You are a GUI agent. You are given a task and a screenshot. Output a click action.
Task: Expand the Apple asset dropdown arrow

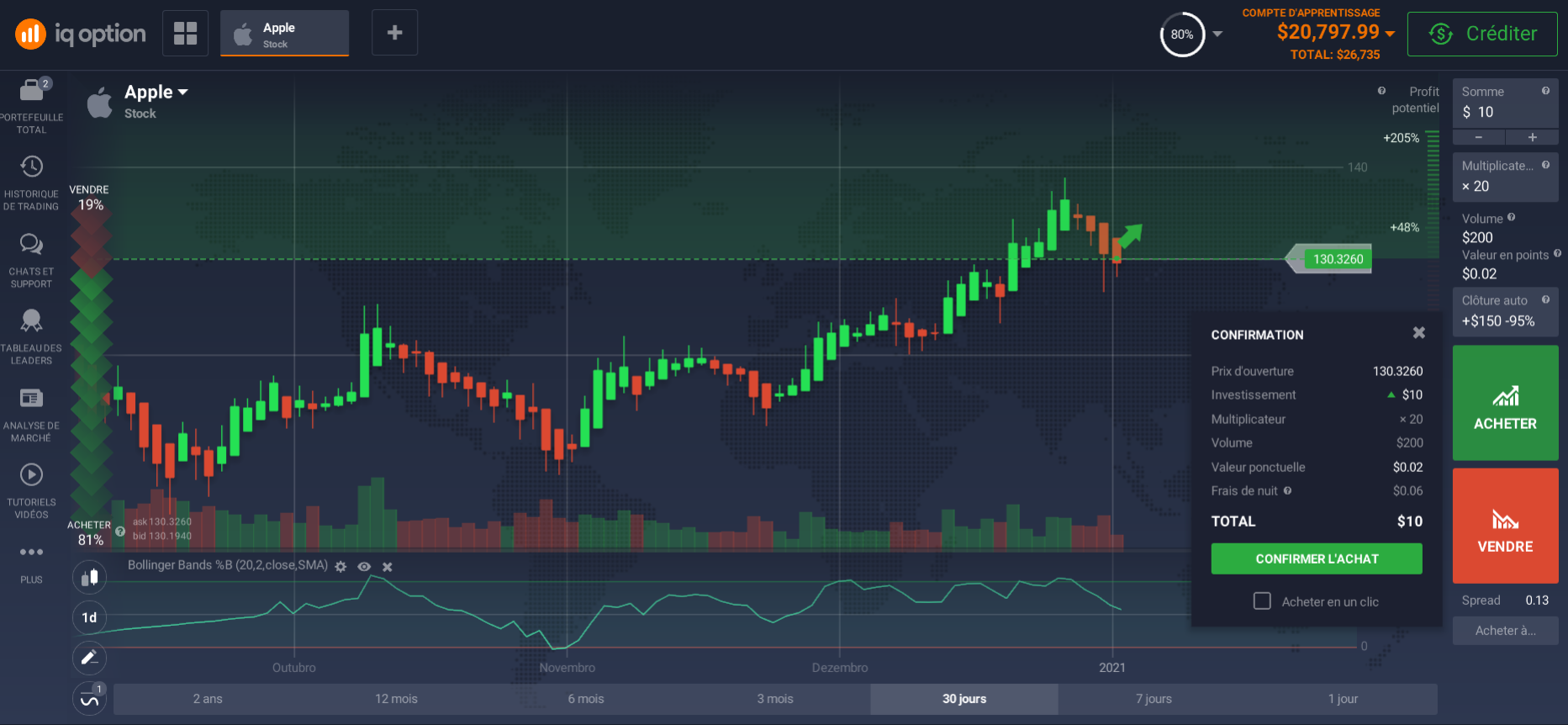coord(183,93)
